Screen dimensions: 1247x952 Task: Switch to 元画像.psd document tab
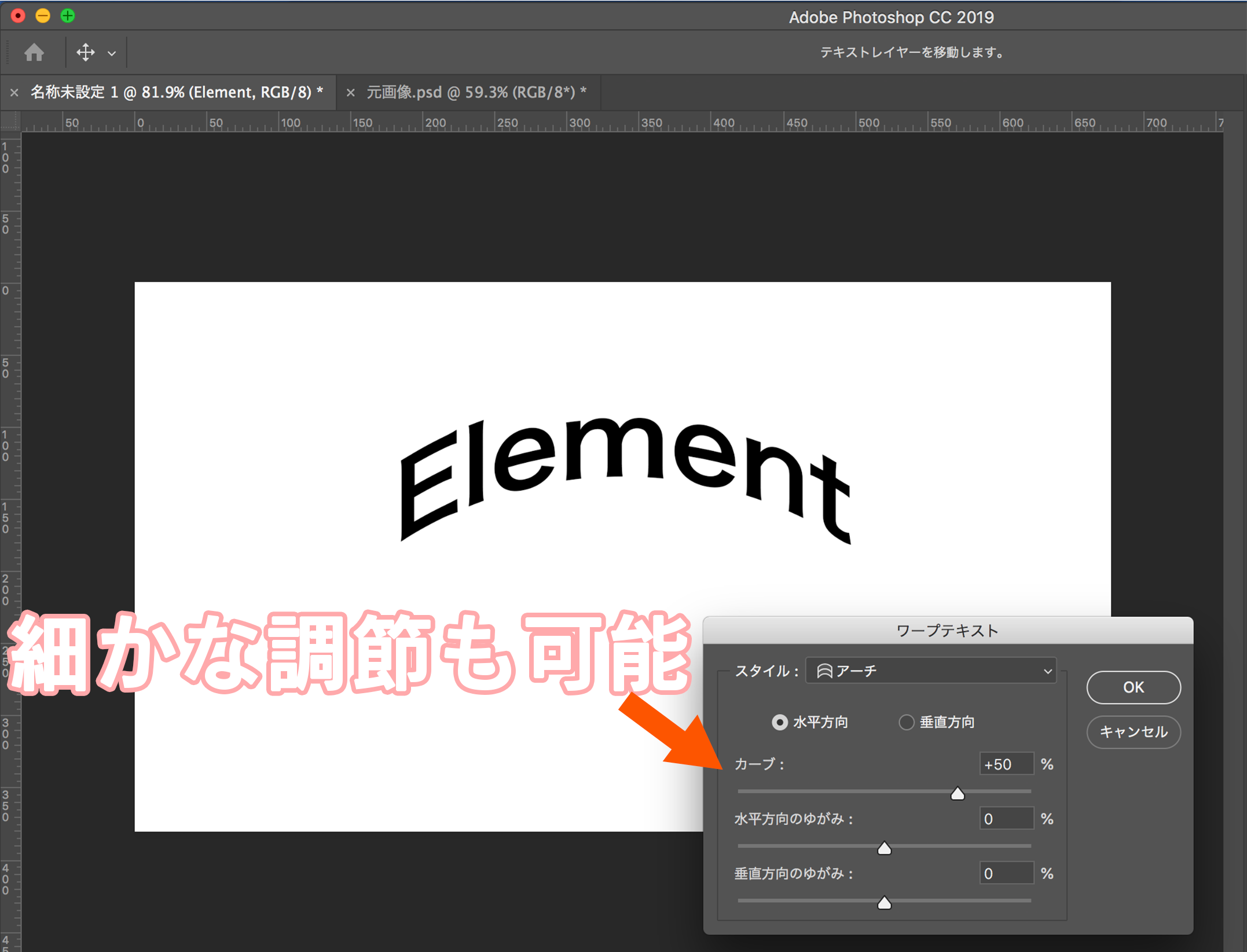476,92
